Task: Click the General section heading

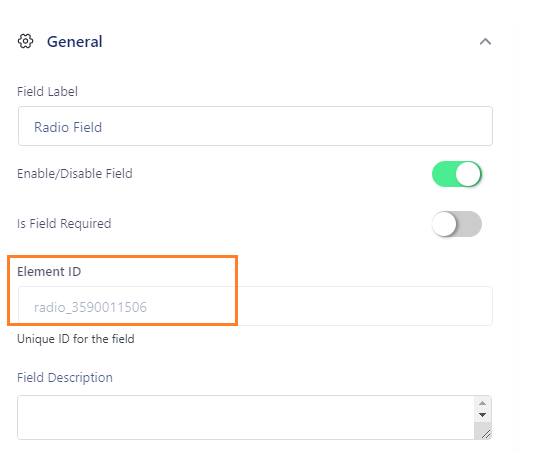Action: pyautogui.click(x=75, y=41)
